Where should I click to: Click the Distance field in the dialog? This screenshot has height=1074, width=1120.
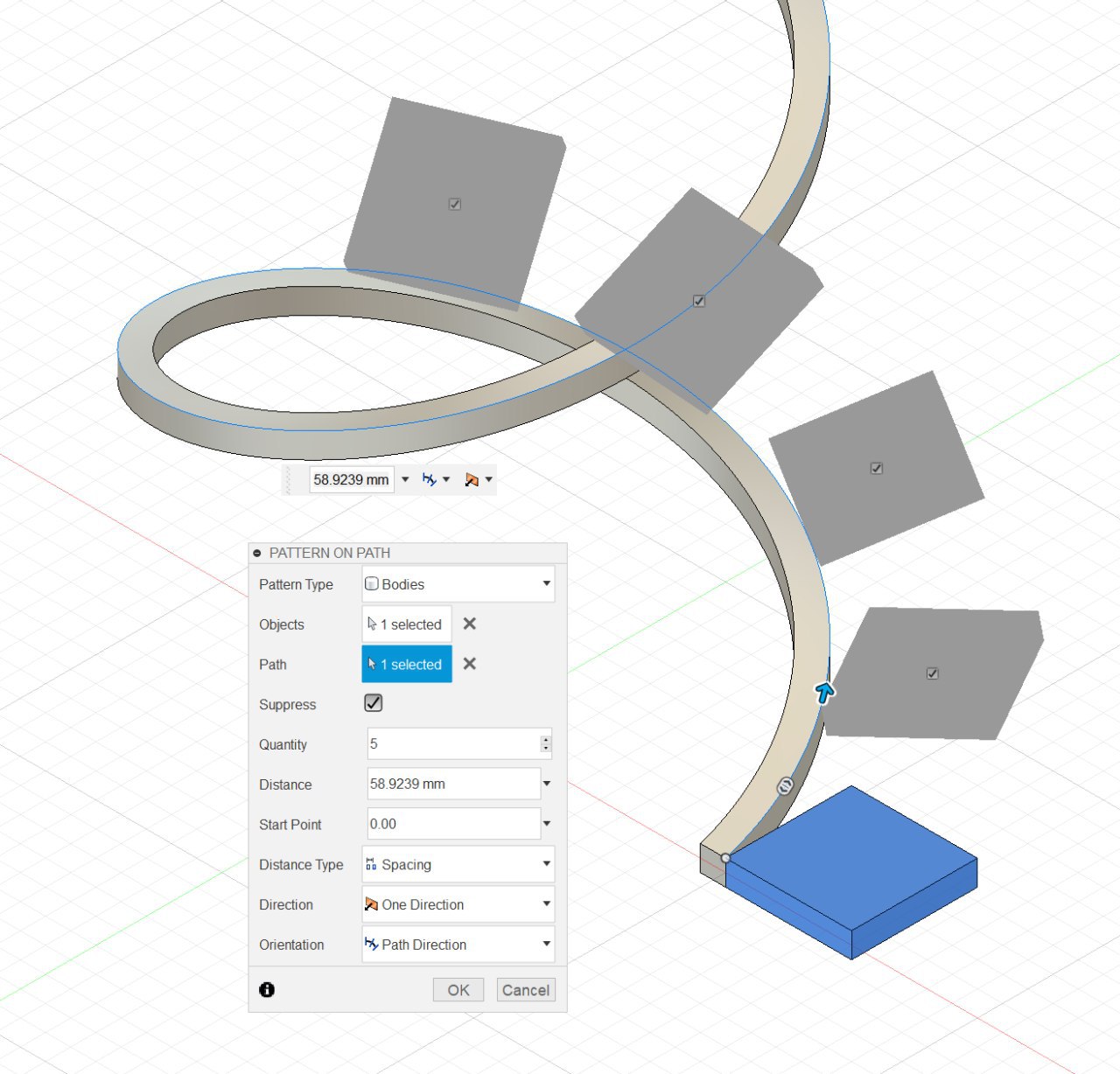point(453,784)
